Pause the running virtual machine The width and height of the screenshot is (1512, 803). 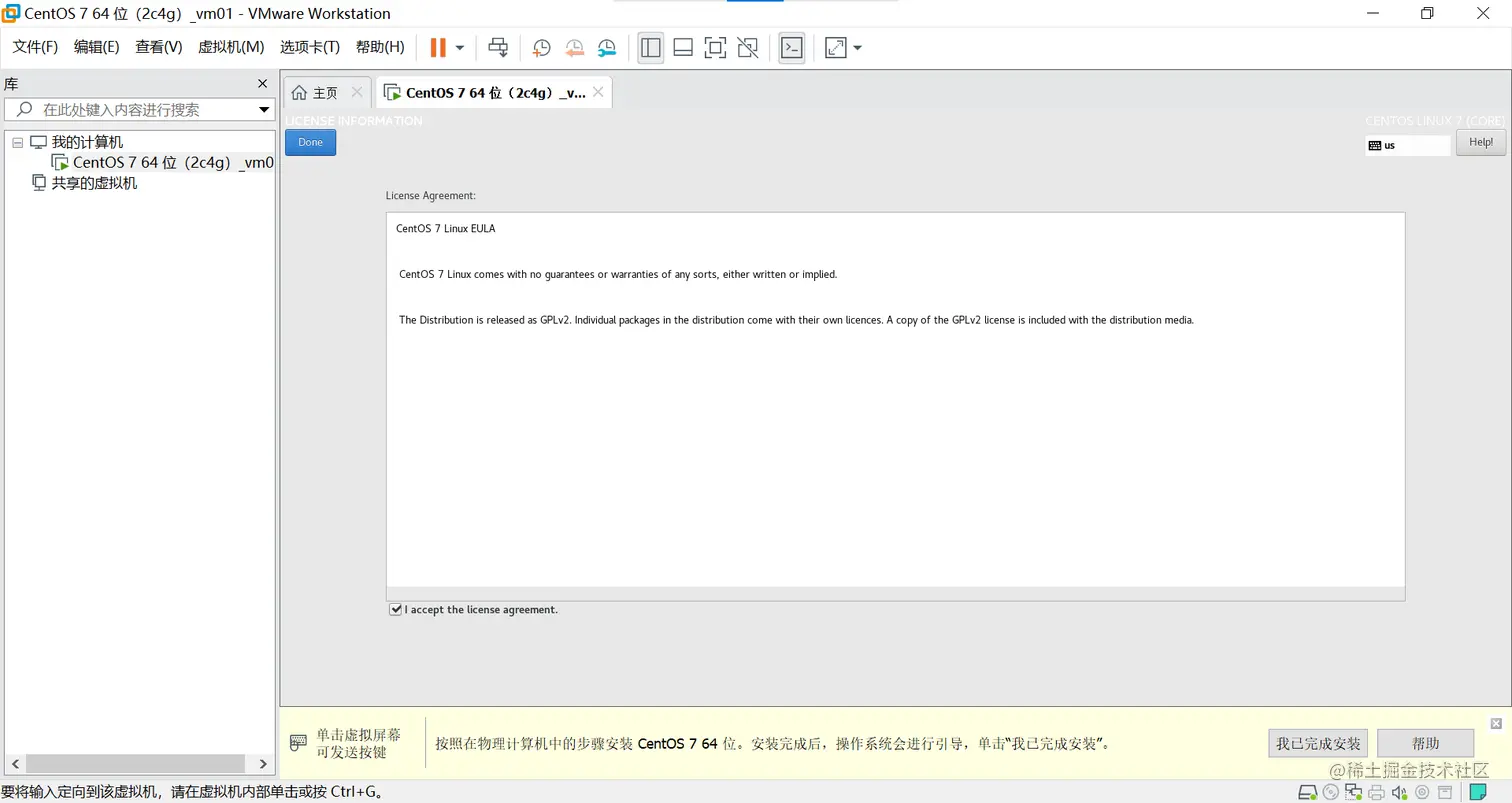tap(438, 47)
